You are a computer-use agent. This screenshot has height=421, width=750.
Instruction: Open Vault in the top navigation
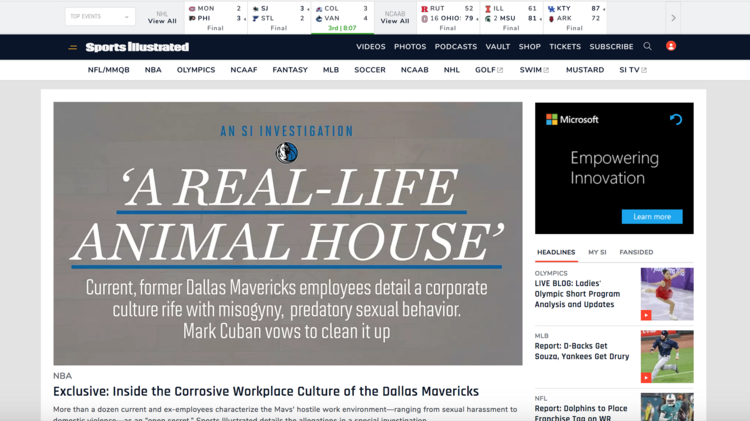tap(497, 46)
